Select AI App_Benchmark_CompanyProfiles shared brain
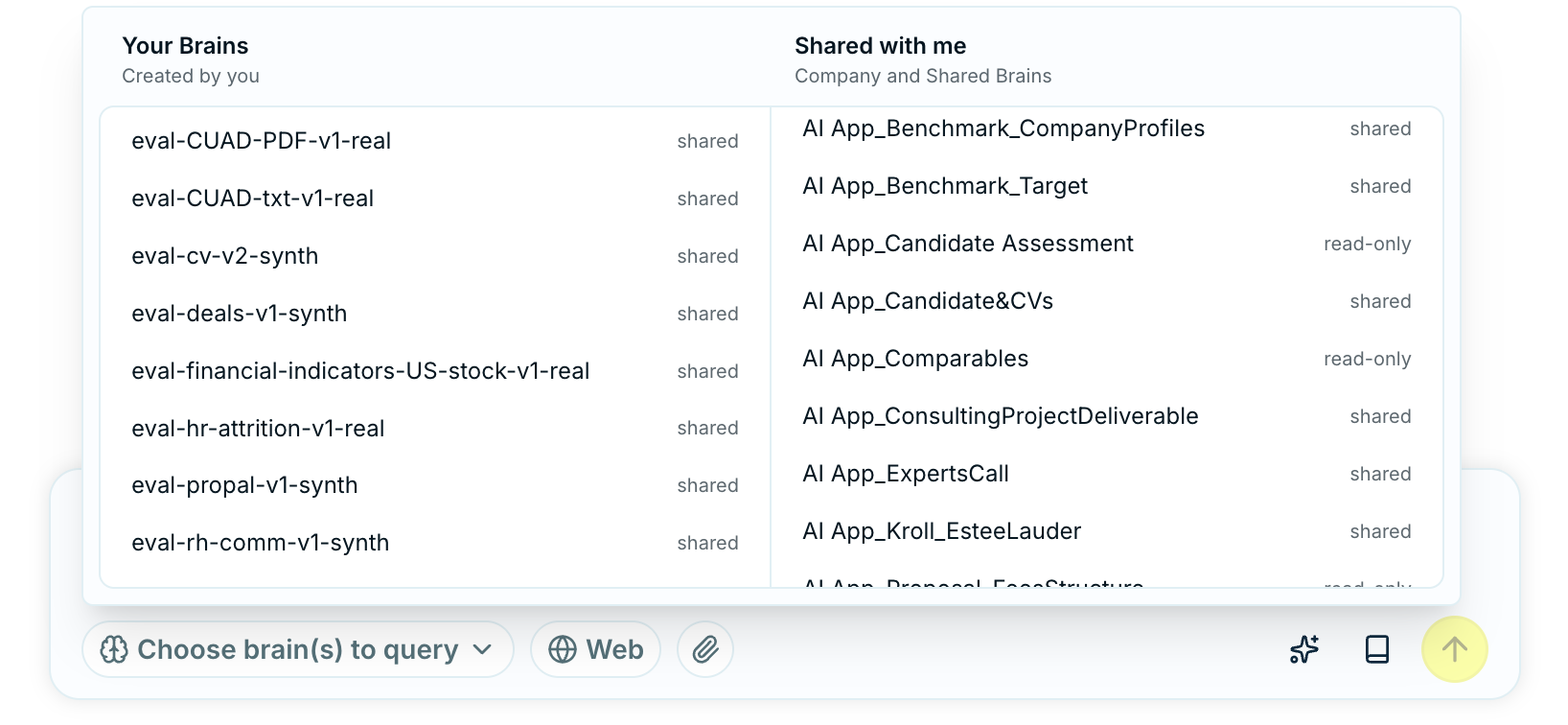 [1107, 129]
